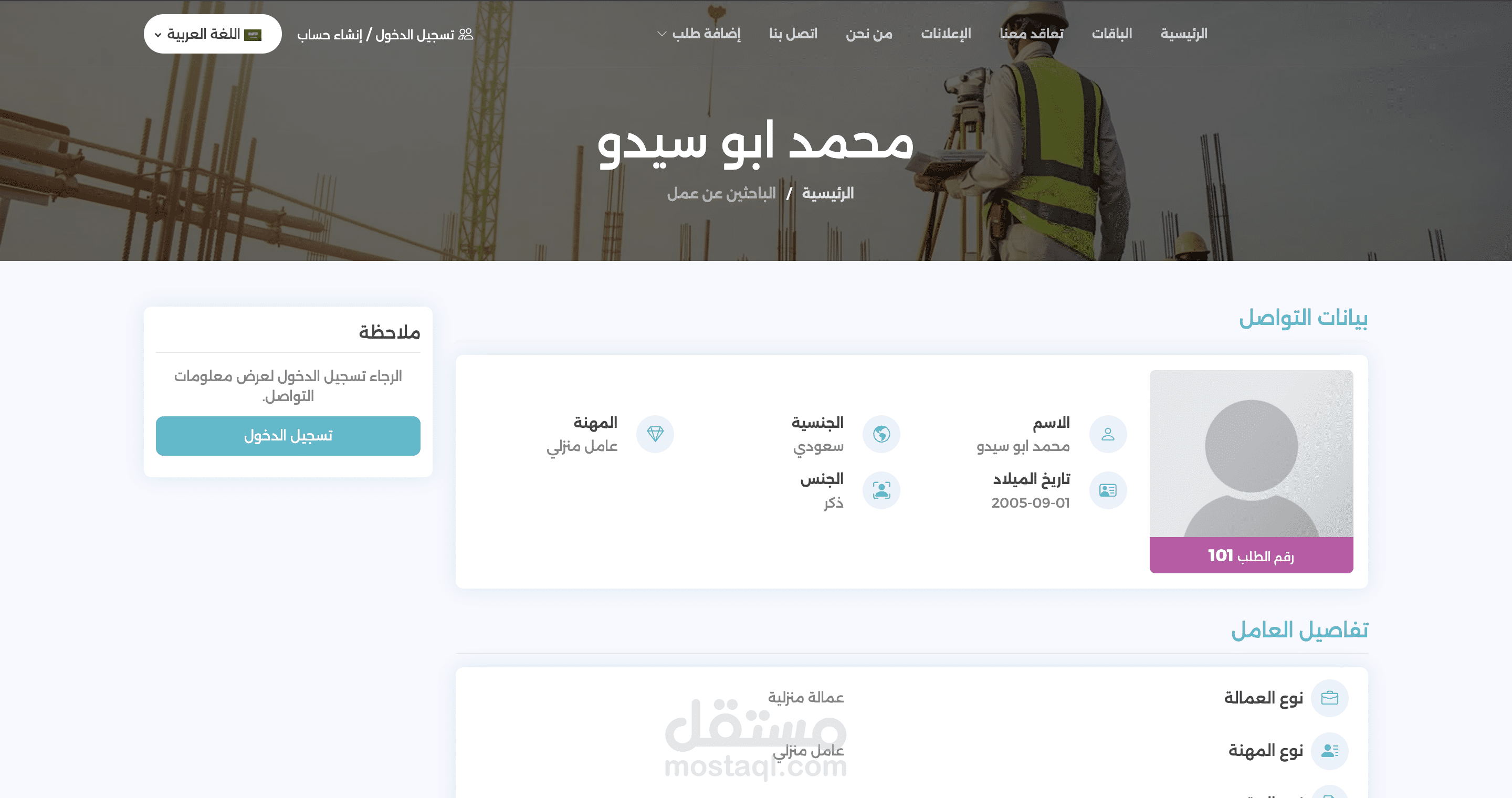The image size is (1512, 798).
Task: Open the الباقات nav item
Action: coord(1112,34)
